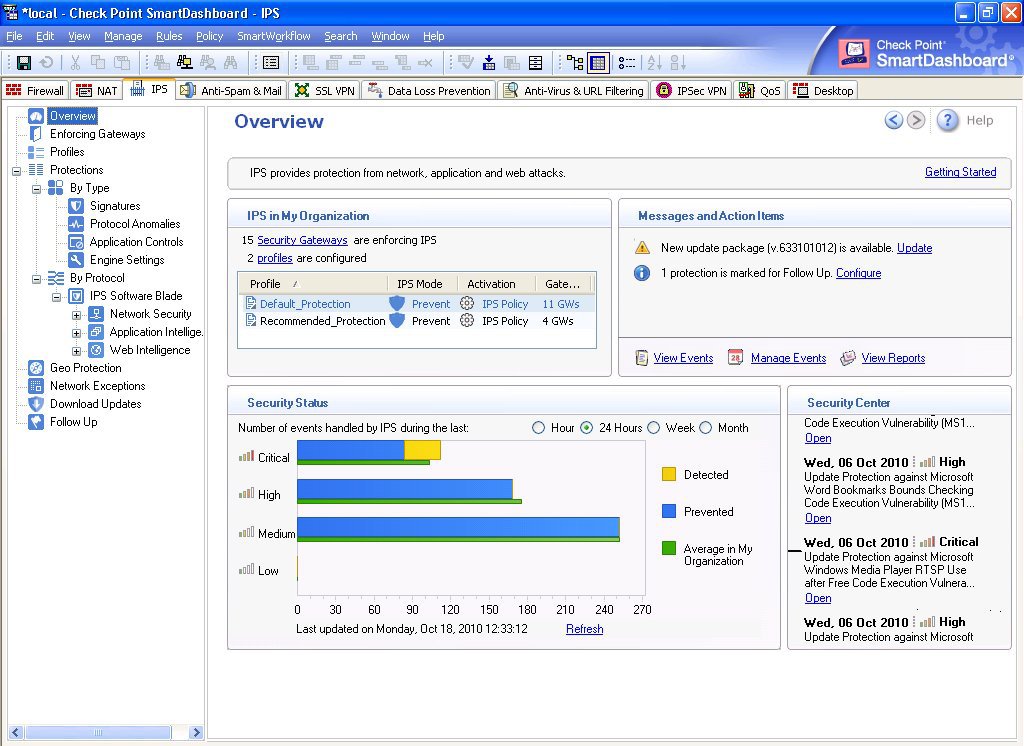Screen dimensions: 1024x746
Task: Open the Policy menu
Action: pos(209,36)
